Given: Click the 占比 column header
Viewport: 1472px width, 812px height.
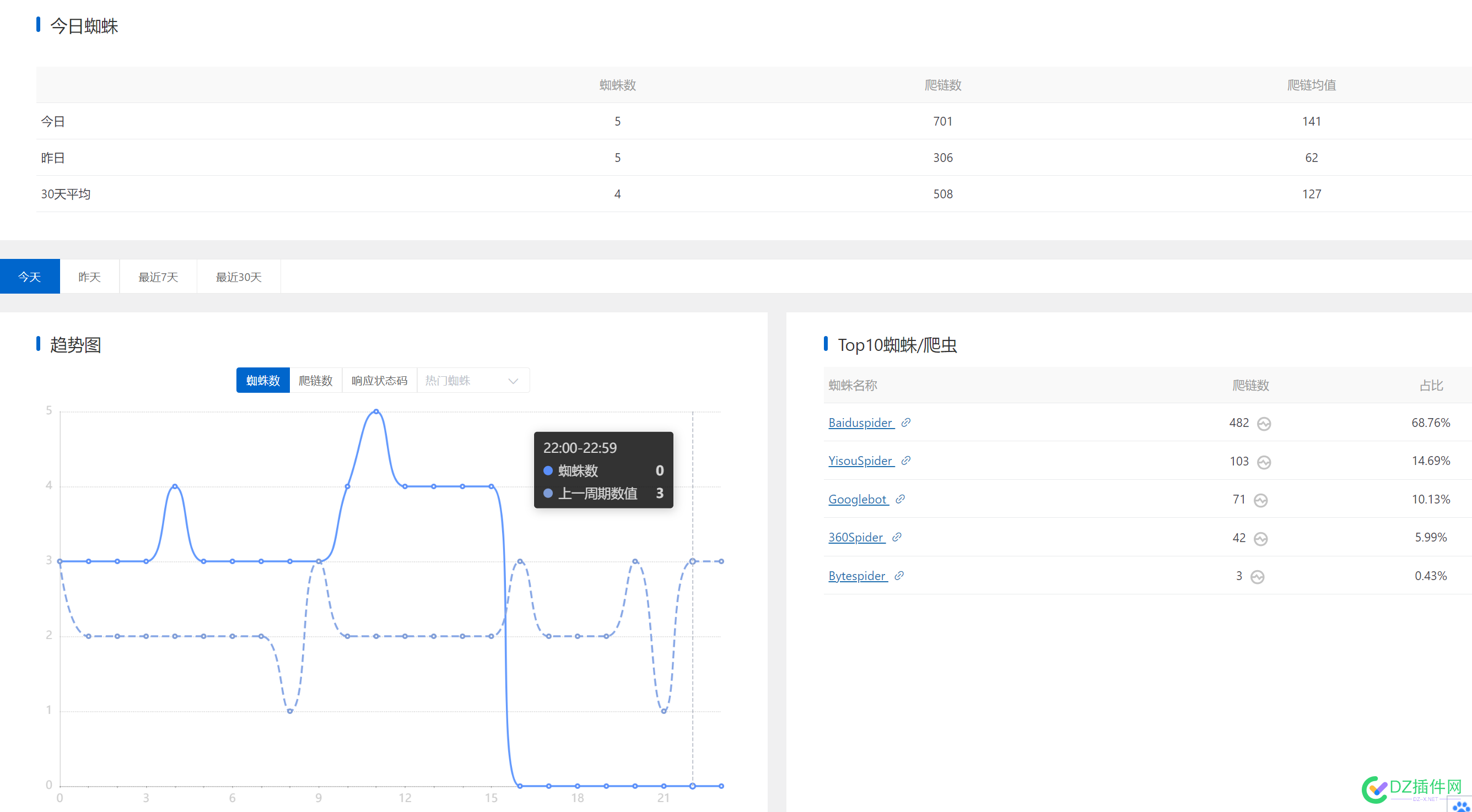Looking at the screenshot, I should pyautogui.click(x=1431, y=386).
